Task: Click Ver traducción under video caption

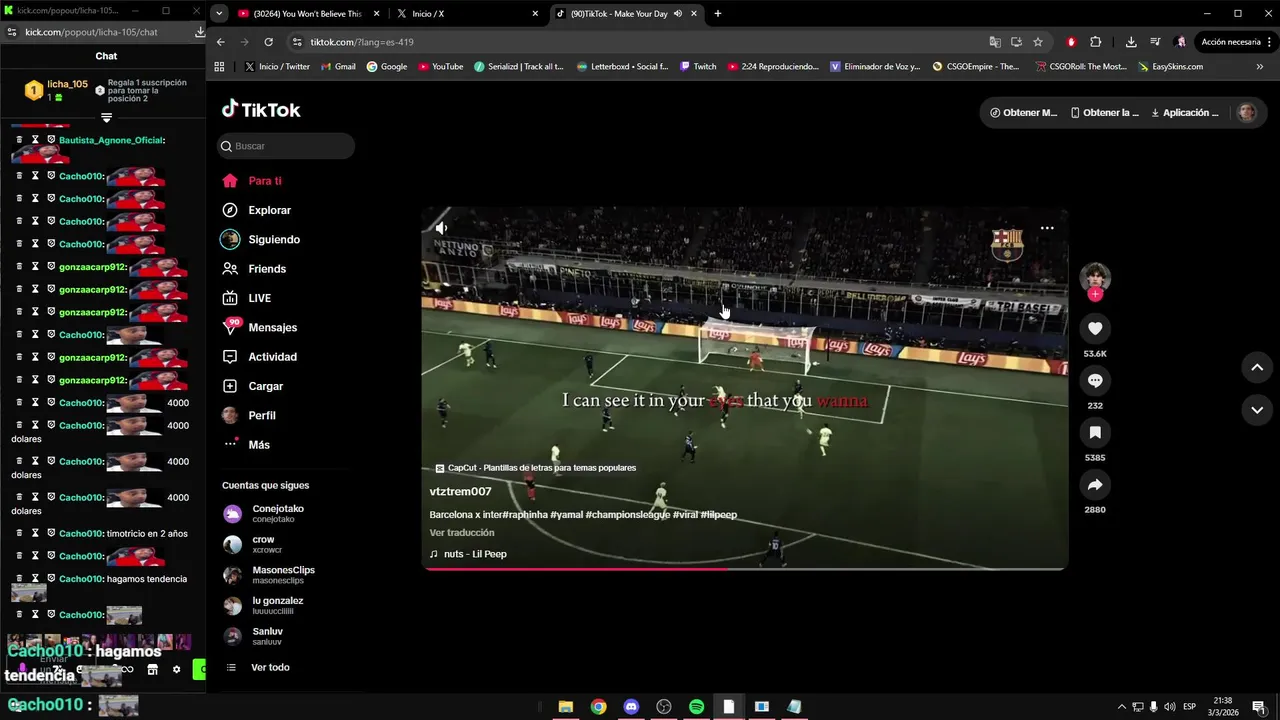Action: pos(462,533)
